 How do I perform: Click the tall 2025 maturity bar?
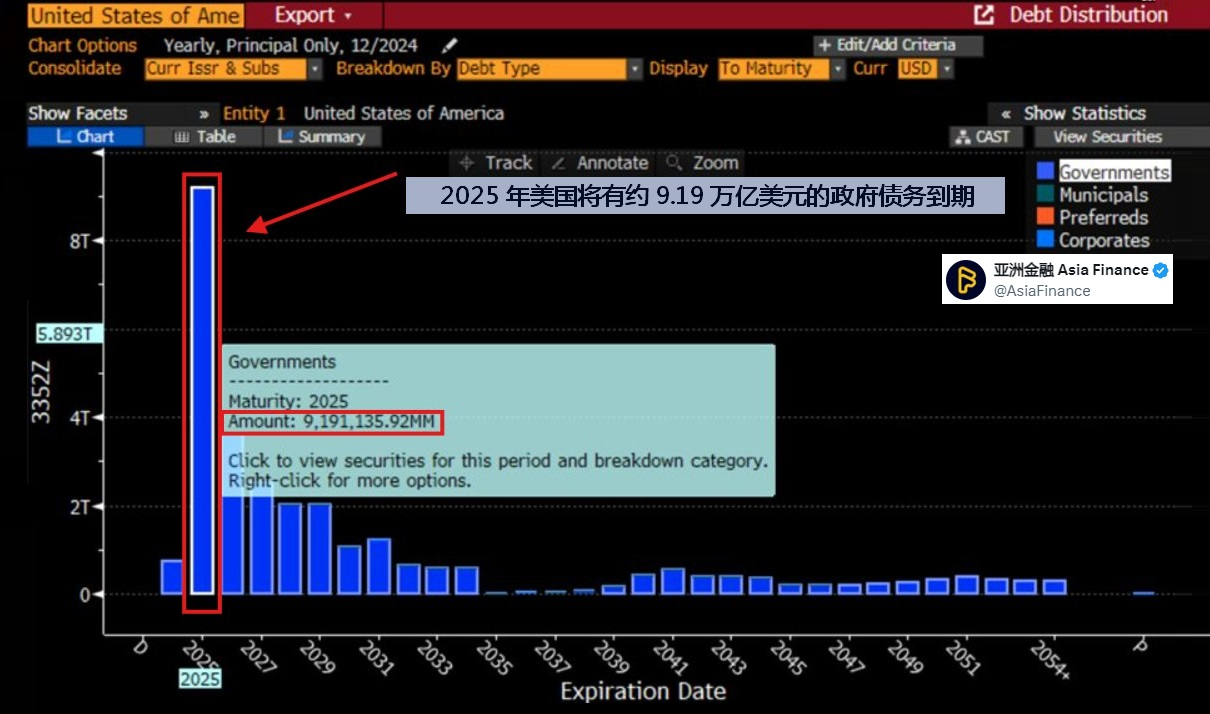(203, 390)
